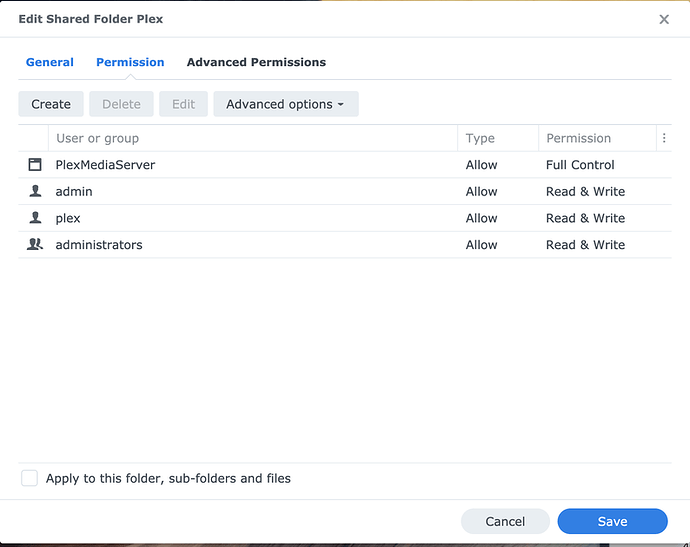Click Allow in the admin row
The height and width of the screenshot is (547, 690).
[481, 191]
